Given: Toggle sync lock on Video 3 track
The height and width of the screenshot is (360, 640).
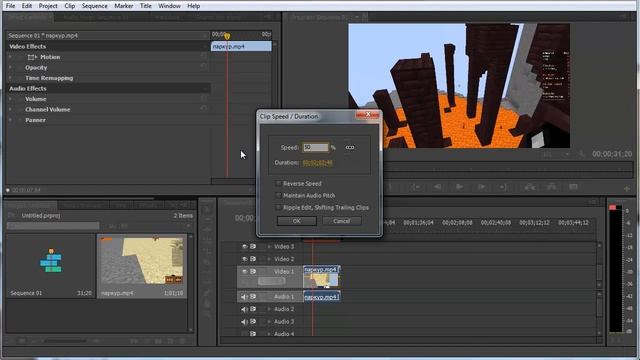Looking at the screenshot, I should tap(253, 247).
